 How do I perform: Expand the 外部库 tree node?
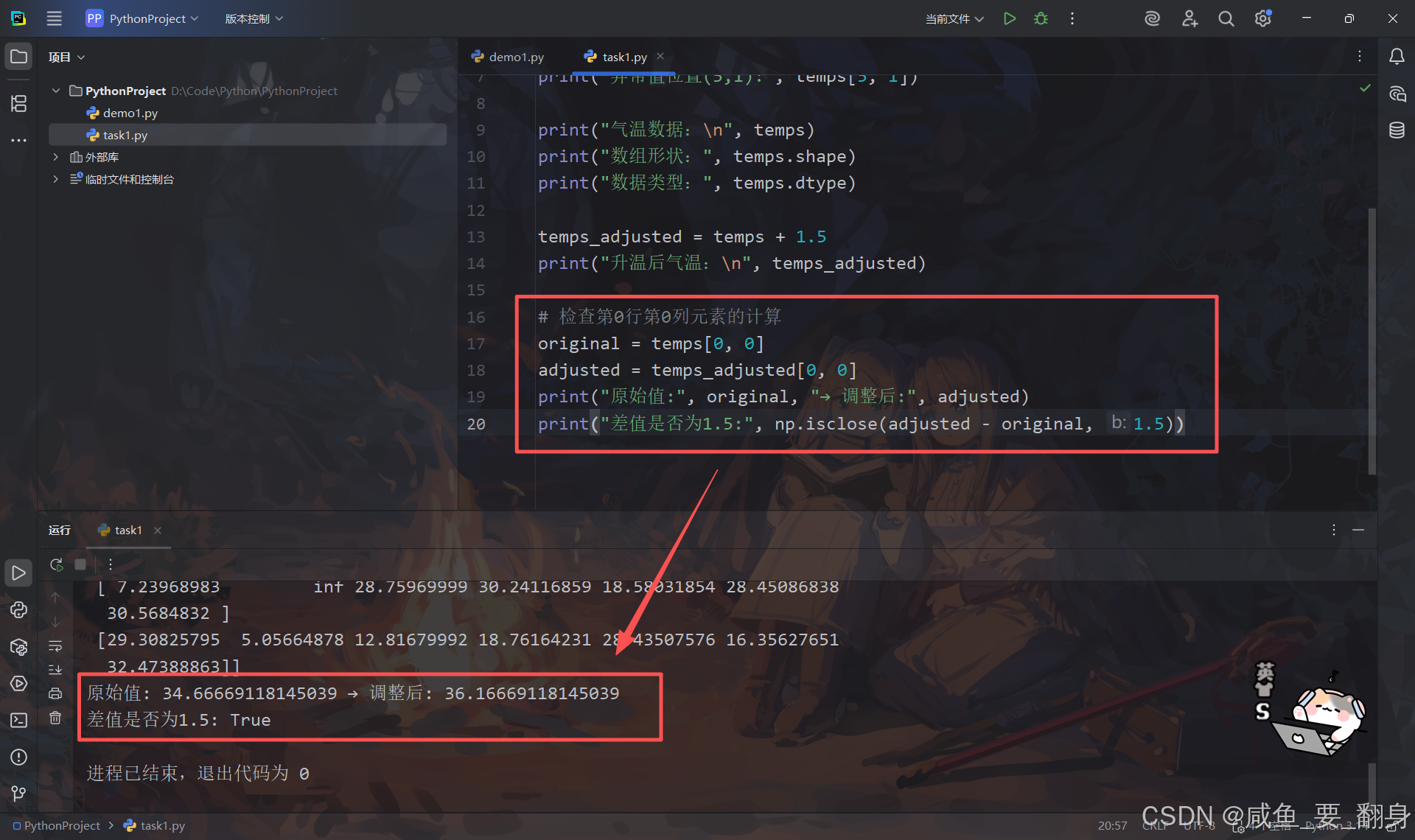(56, 157)
